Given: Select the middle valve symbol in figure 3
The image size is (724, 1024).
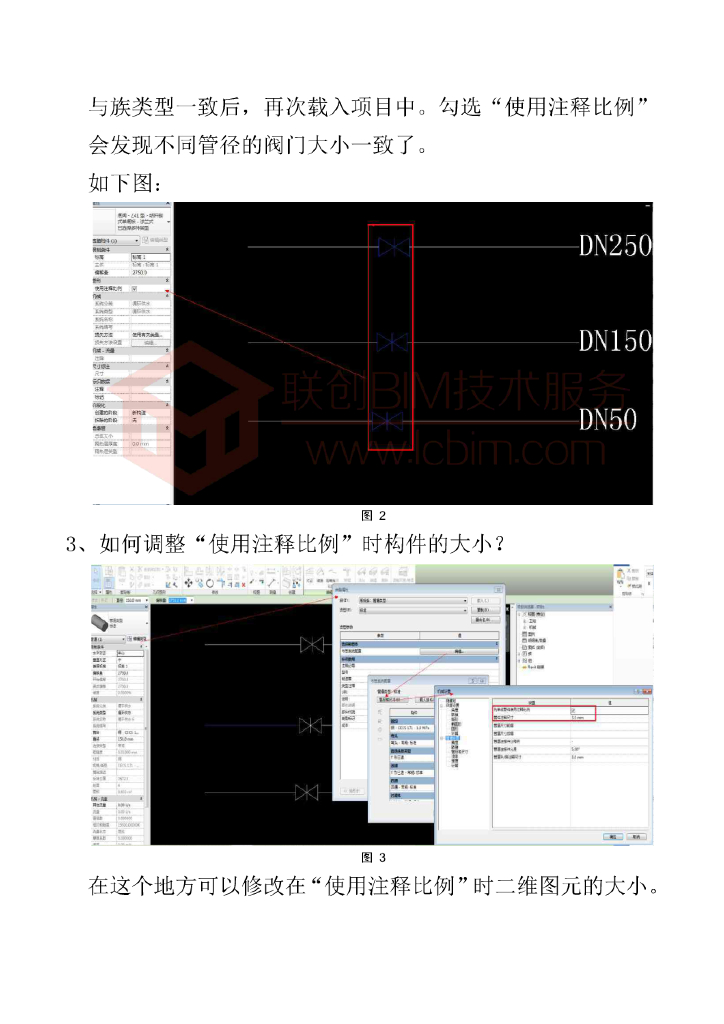Looking at the screenshot, I should [311, 726].
